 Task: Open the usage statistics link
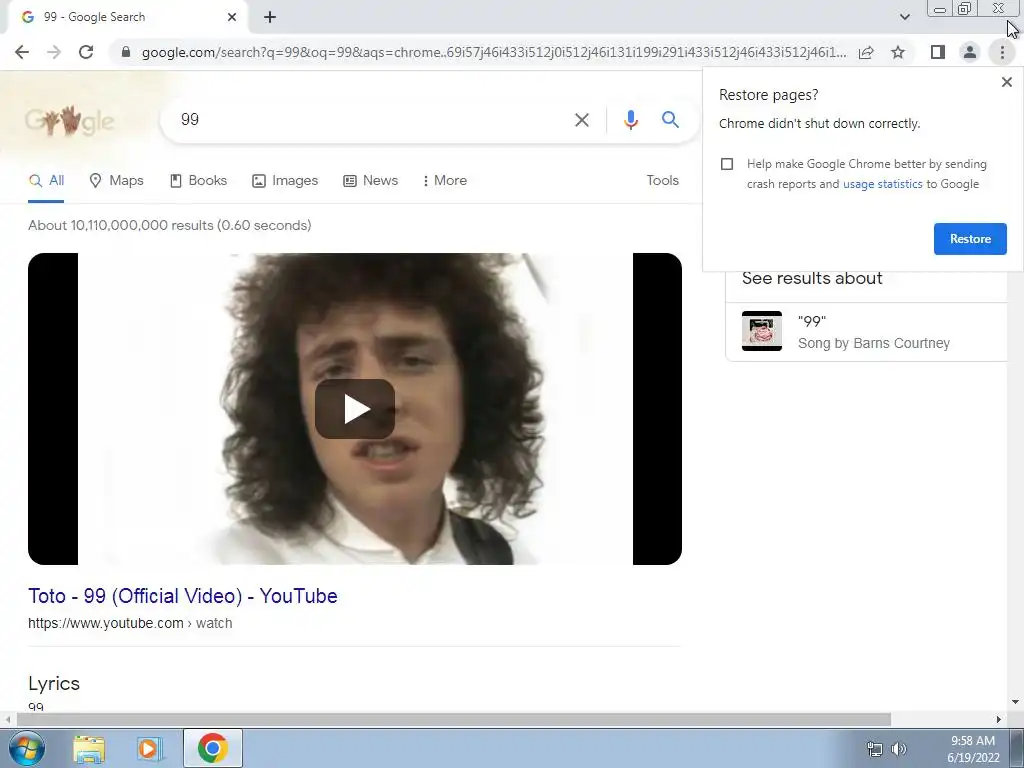click(x=882, y=184)
